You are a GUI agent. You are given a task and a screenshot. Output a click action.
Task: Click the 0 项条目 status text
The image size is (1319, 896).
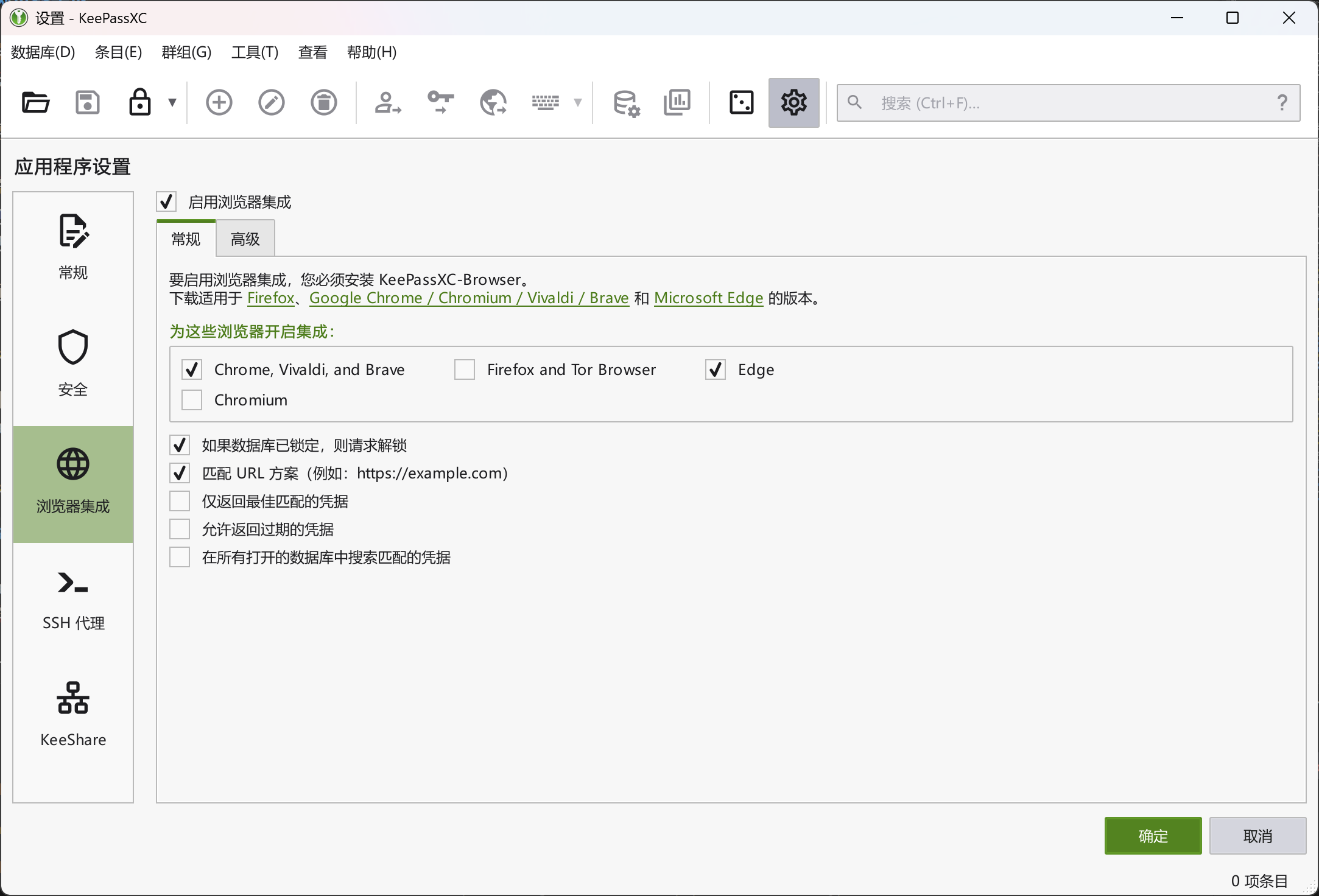tap(1259, 881)
